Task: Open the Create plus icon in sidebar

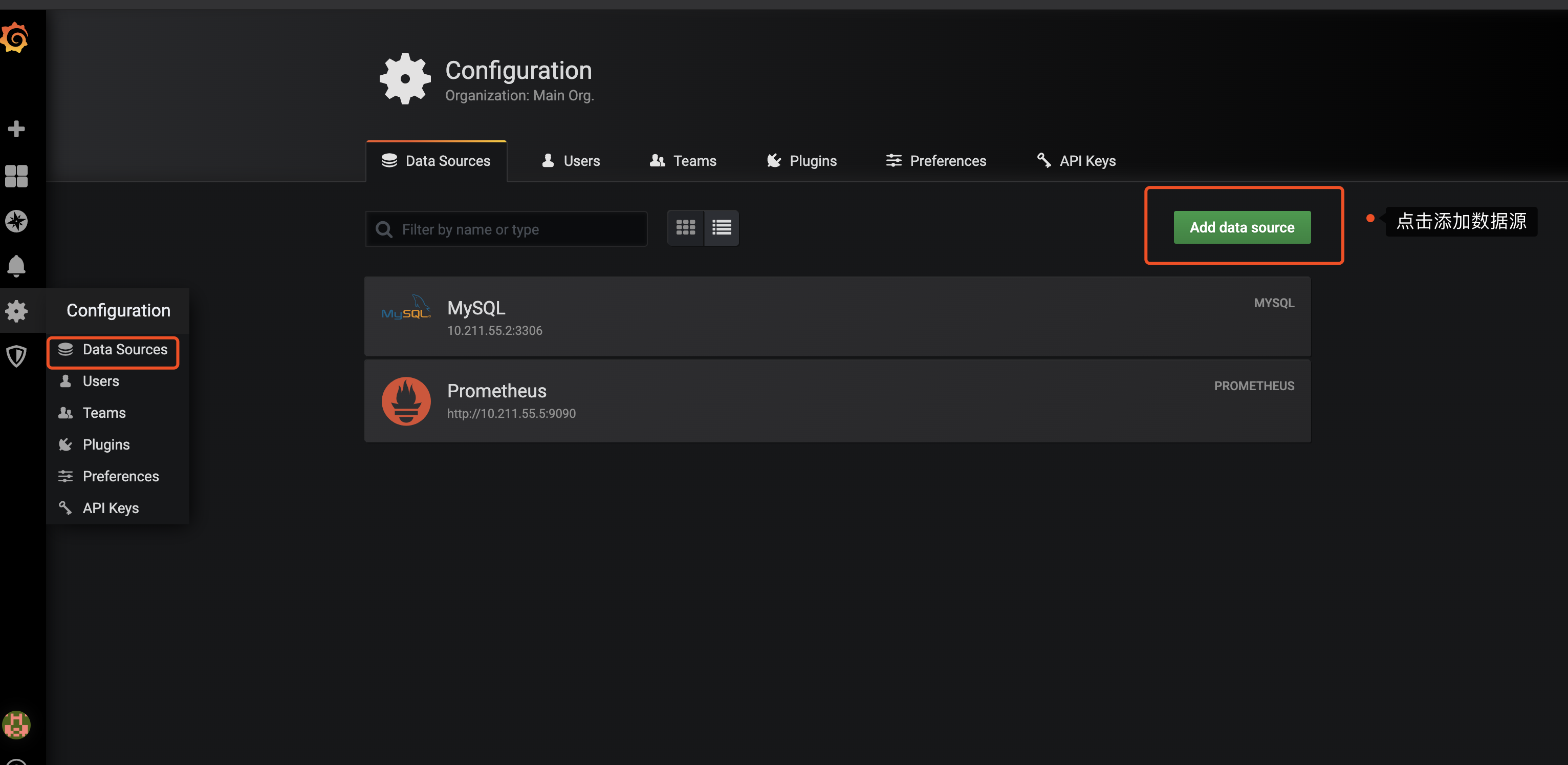Action: click(16, 128)
